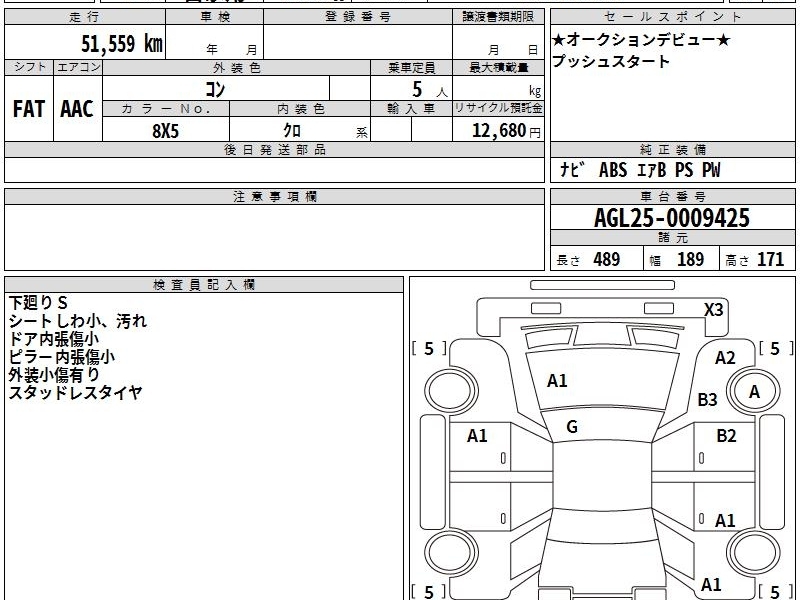Click the シフト header cell
800x600 pixels.
coord(29,67)
